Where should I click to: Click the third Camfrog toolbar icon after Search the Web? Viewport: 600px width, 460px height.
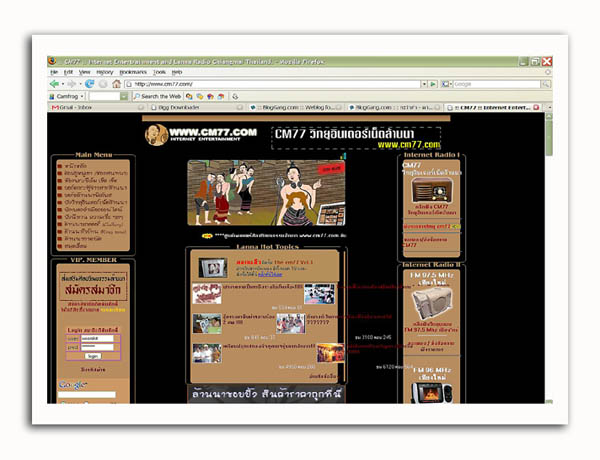(210, 96)
